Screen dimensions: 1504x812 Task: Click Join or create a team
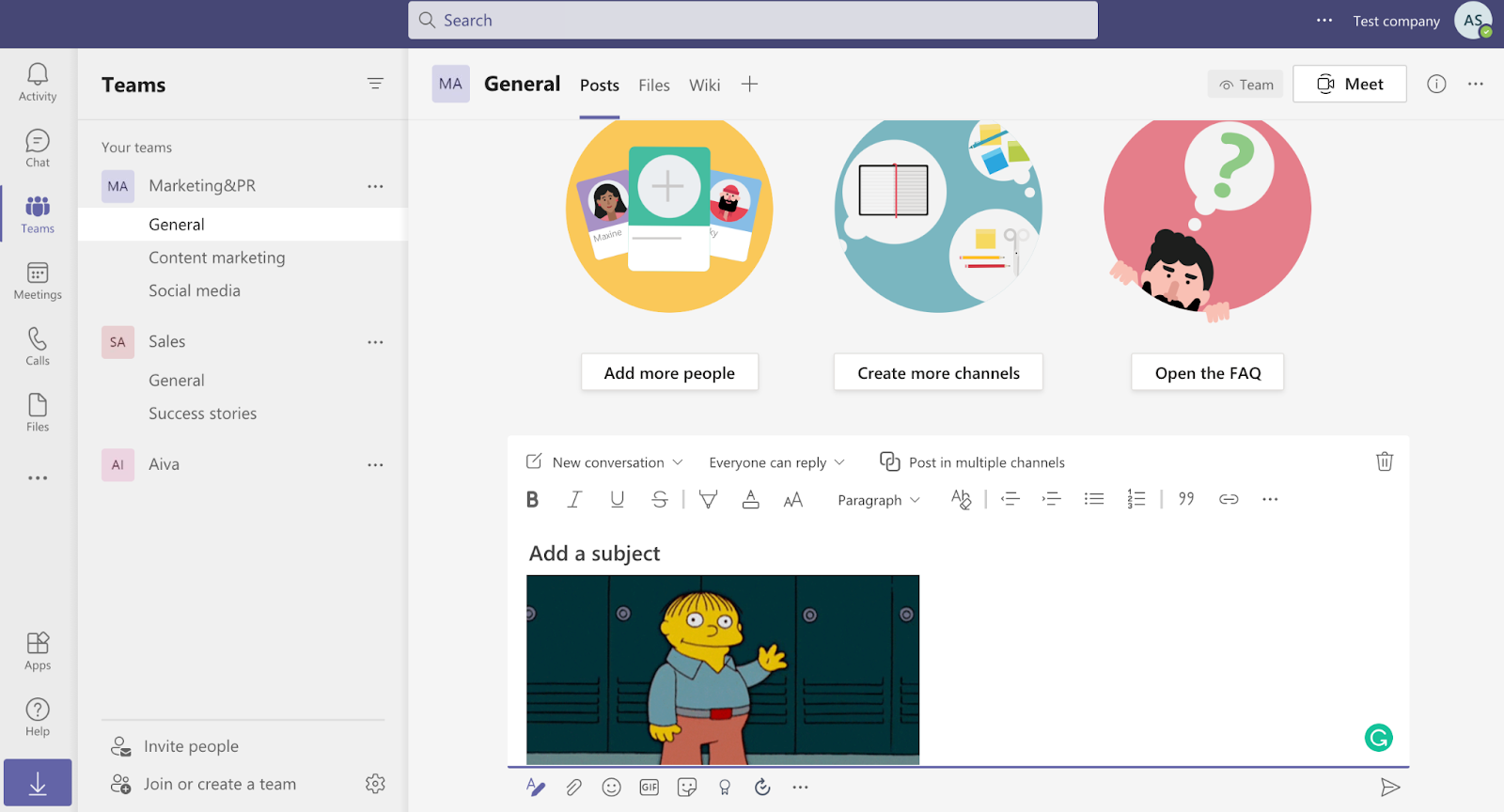[204, 784]
